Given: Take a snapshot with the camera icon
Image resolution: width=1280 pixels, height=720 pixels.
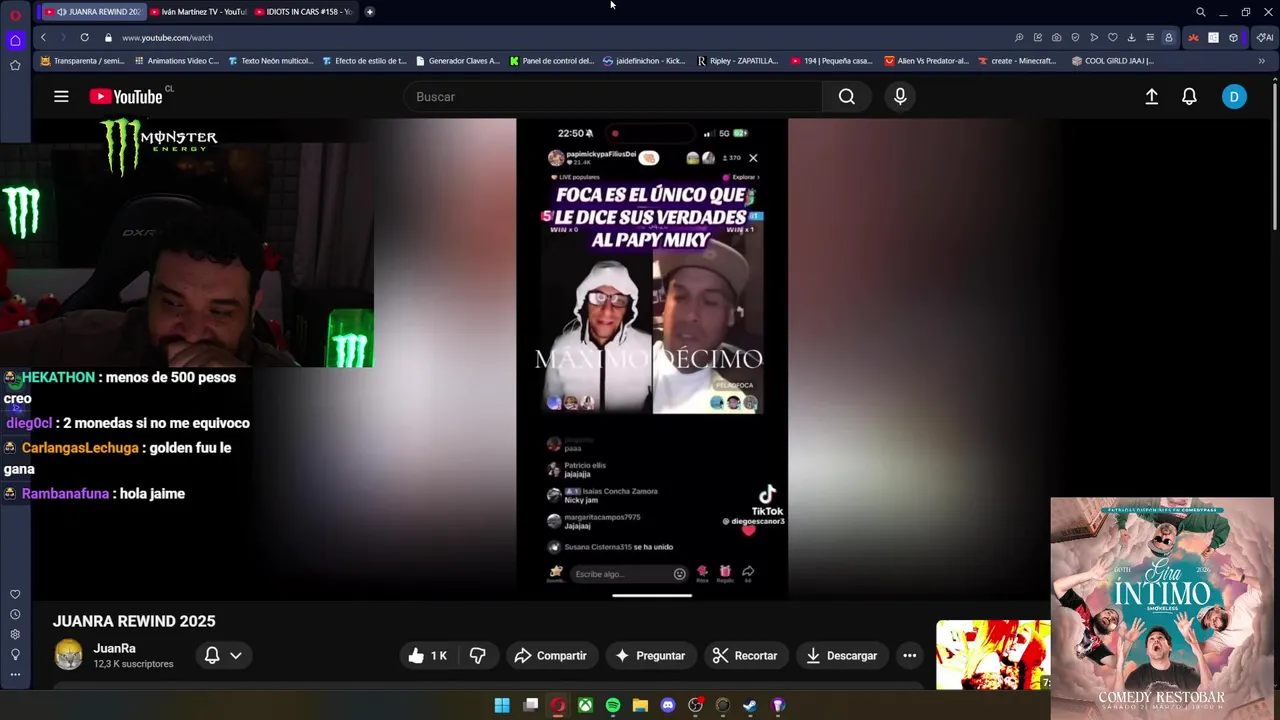Looking at the screenshot, I should [1056, 37].
